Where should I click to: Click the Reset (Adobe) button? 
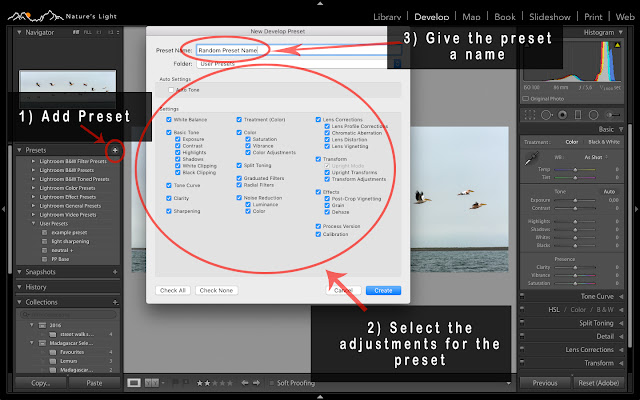pos(598,383)
